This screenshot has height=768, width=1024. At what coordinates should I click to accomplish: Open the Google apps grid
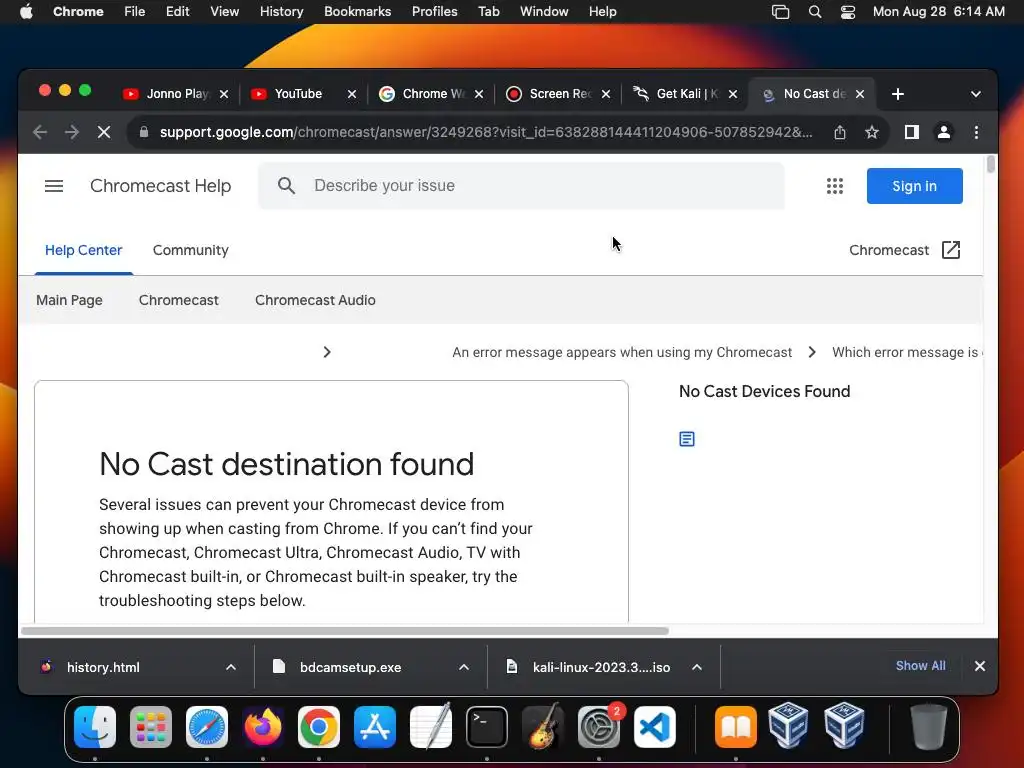pyautogui.click(x=835, y=186)
